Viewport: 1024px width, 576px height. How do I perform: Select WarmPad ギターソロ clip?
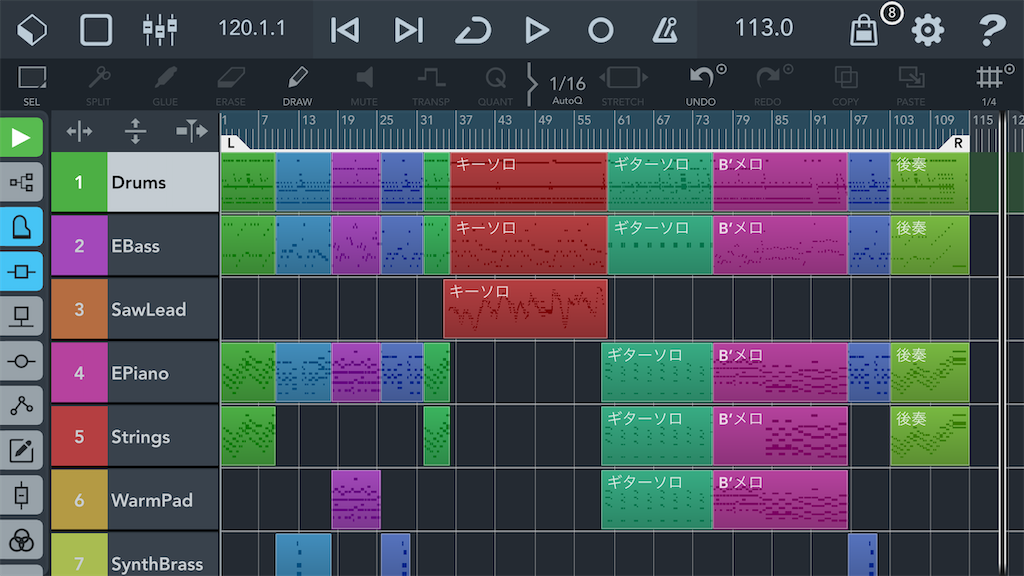coord(656,500)
